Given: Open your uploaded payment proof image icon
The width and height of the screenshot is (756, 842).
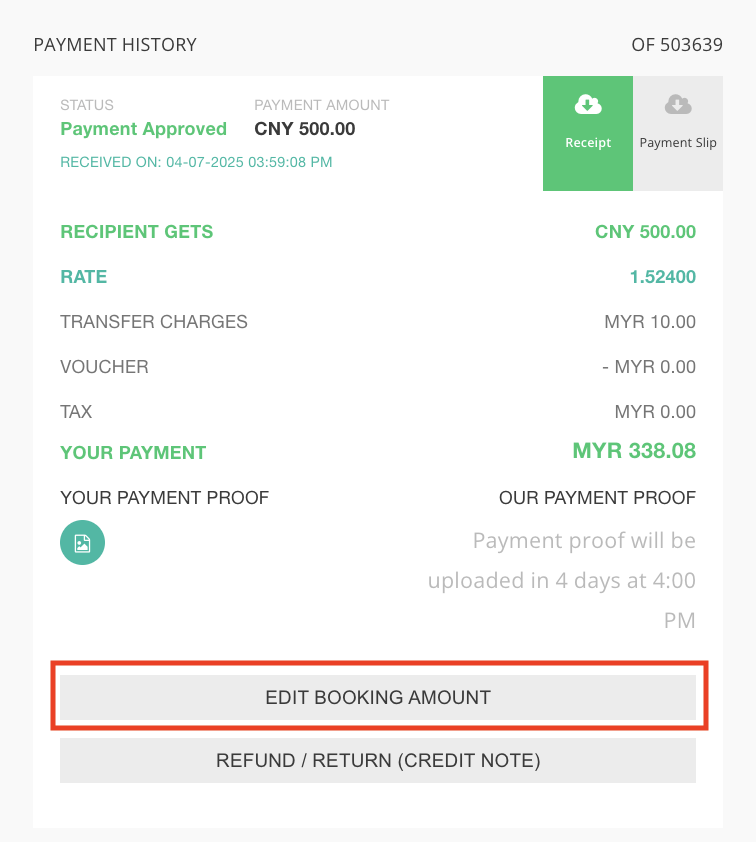Looking at the screenshot, I should 82,543.
